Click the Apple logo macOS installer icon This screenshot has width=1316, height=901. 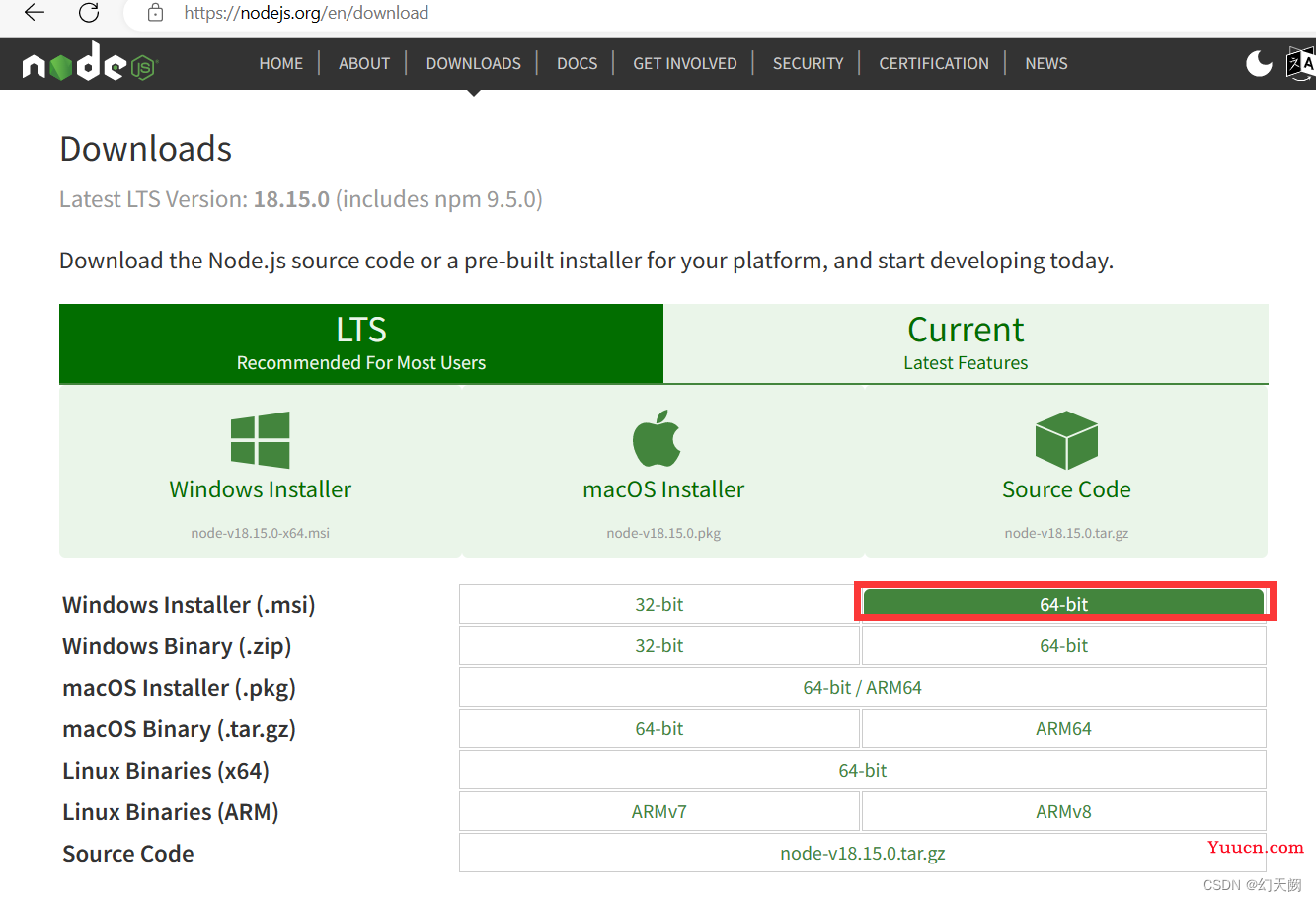point(657,438)
